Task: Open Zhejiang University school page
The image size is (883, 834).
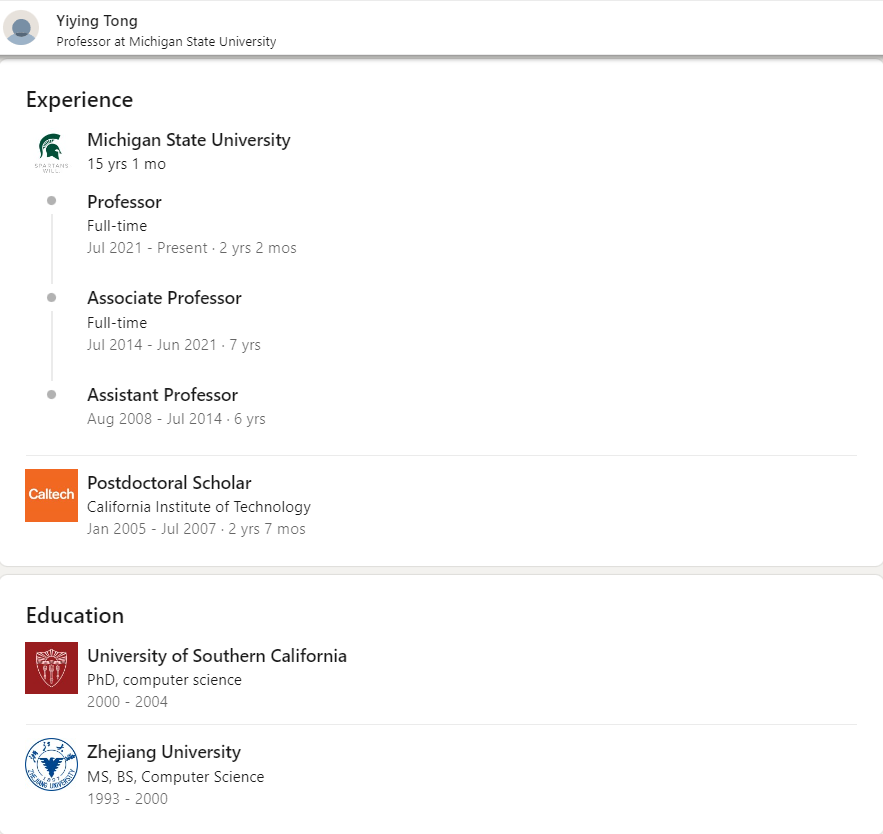Action: pyautogui.click(x=164, y=752)
